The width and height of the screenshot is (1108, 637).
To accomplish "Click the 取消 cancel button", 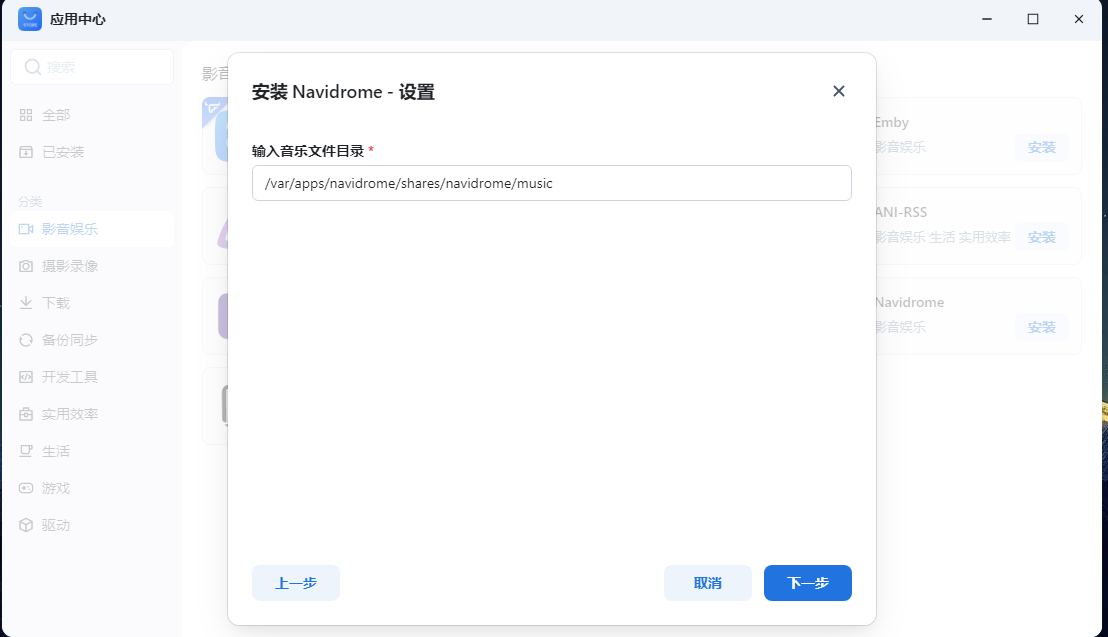I will (707, 583).
